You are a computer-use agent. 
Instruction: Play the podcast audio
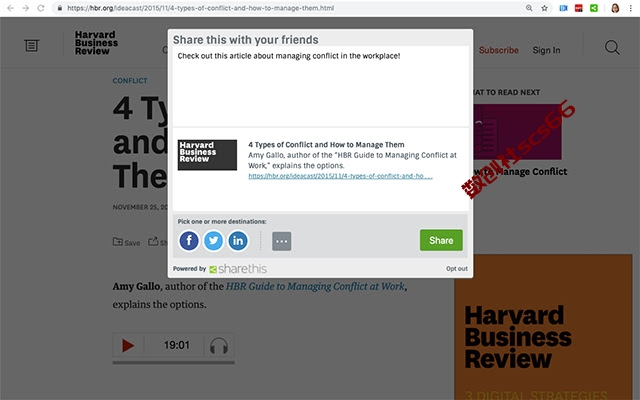click(128, 346)
